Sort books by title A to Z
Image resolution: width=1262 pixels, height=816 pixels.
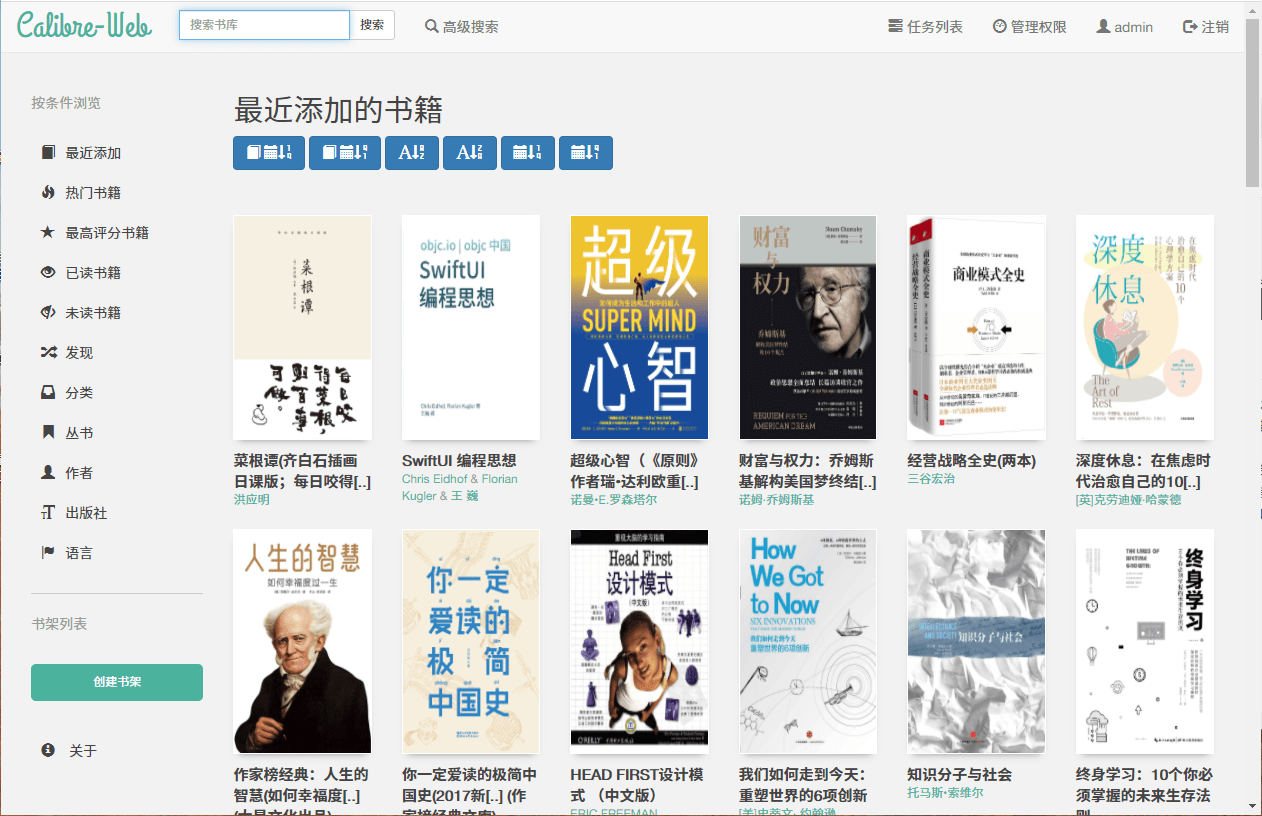pyautogui.click(x=411, y=153)
